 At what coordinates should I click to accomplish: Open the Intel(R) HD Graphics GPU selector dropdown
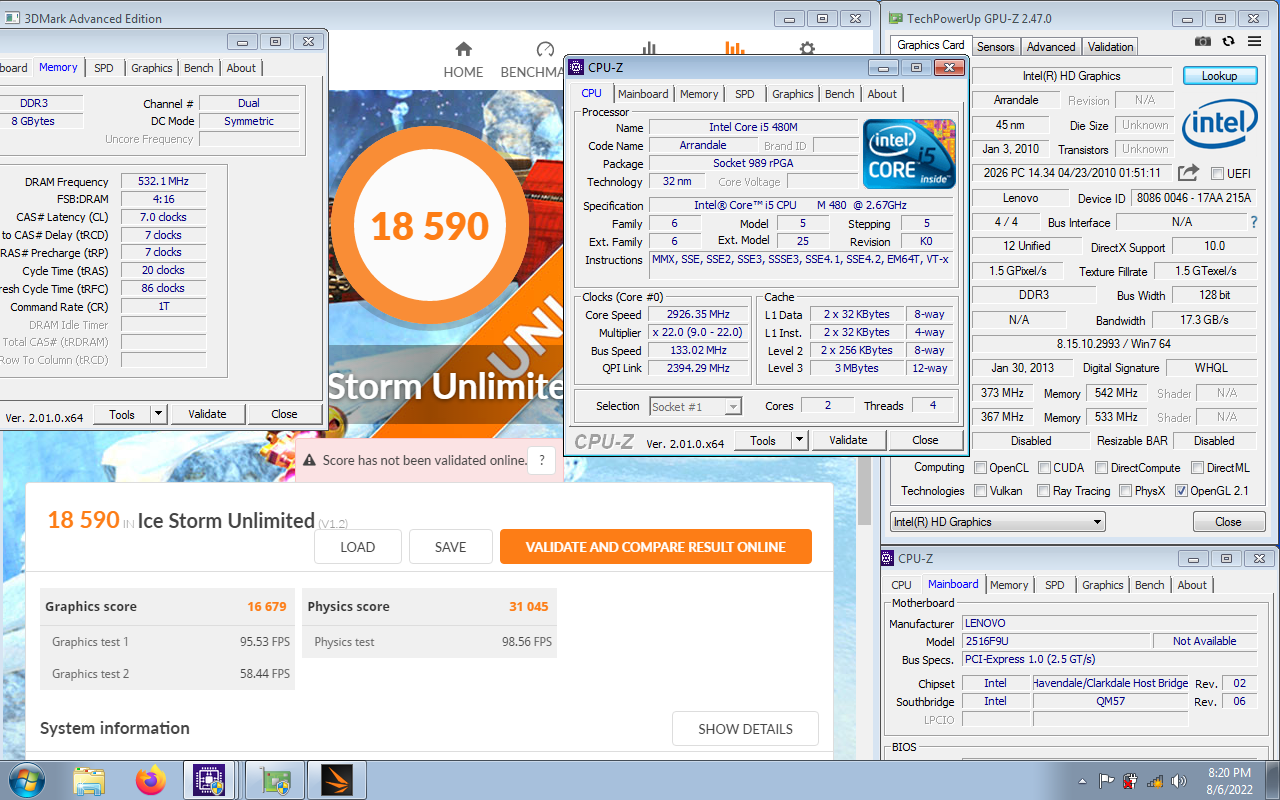pos(997,521)
